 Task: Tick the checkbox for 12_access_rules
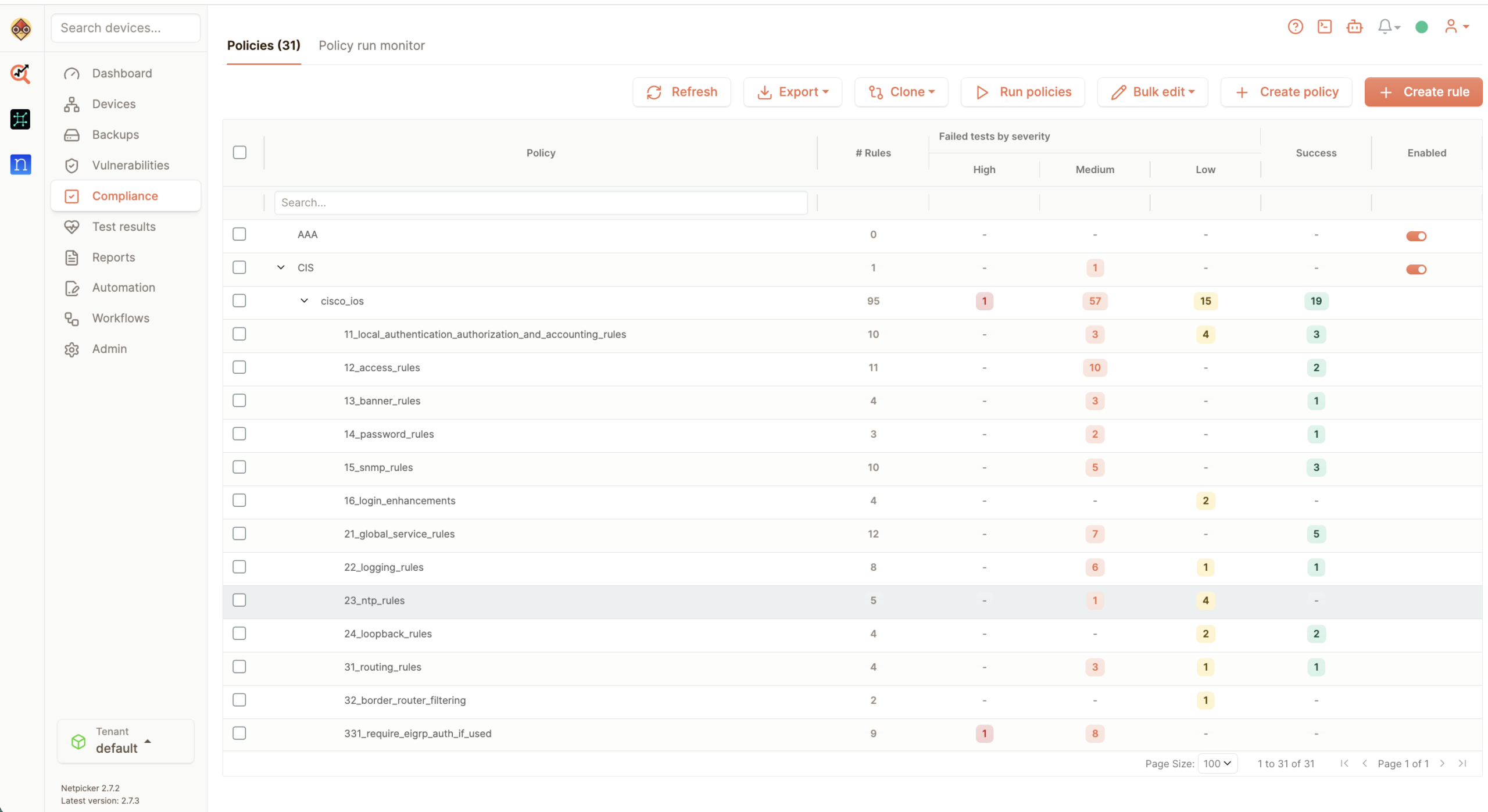pyautogui.click(x=239, y=367)
